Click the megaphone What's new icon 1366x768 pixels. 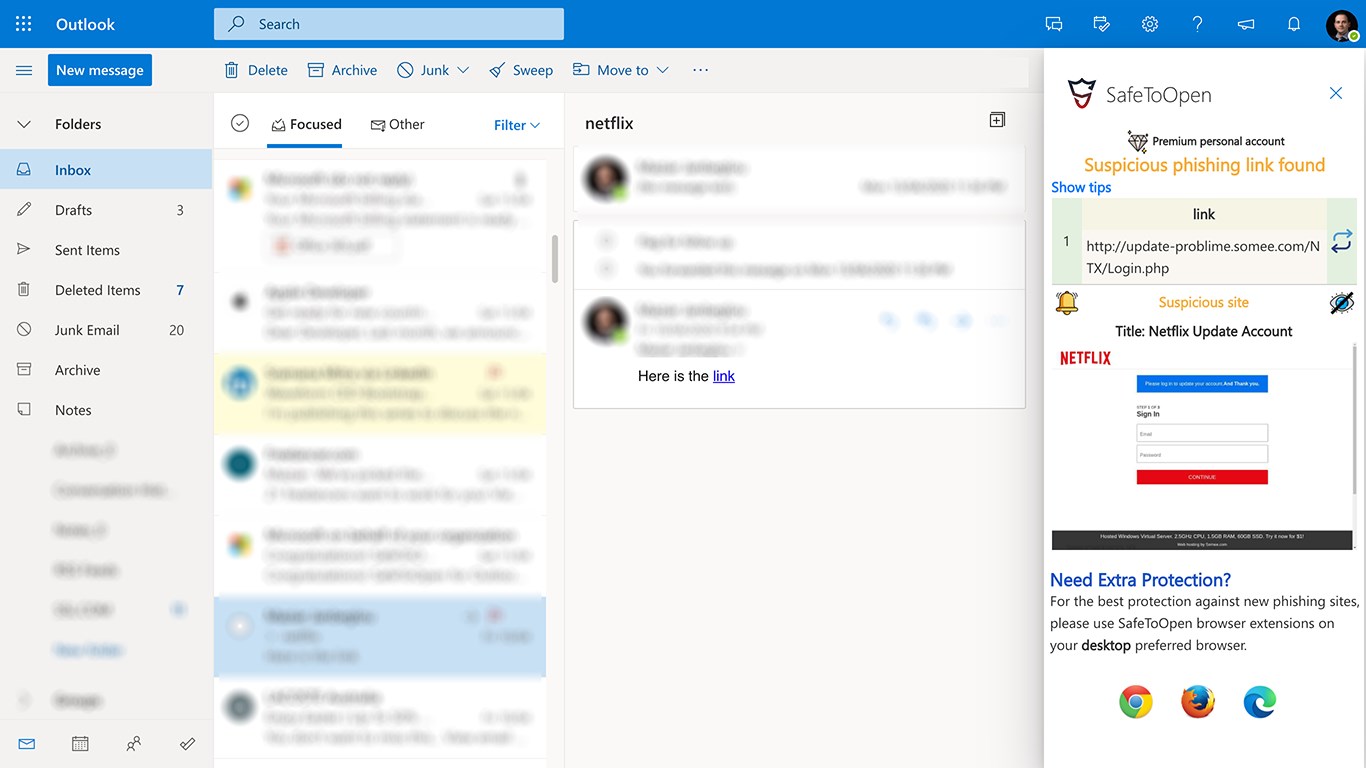coord(1246,24)
